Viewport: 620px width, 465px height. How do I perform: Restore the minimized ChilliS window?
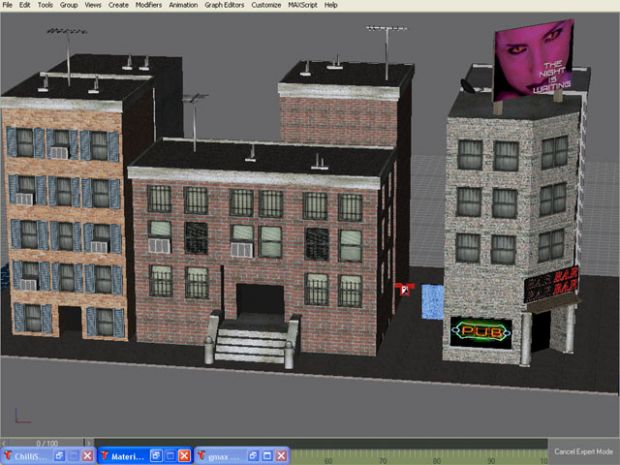point(59,456)
